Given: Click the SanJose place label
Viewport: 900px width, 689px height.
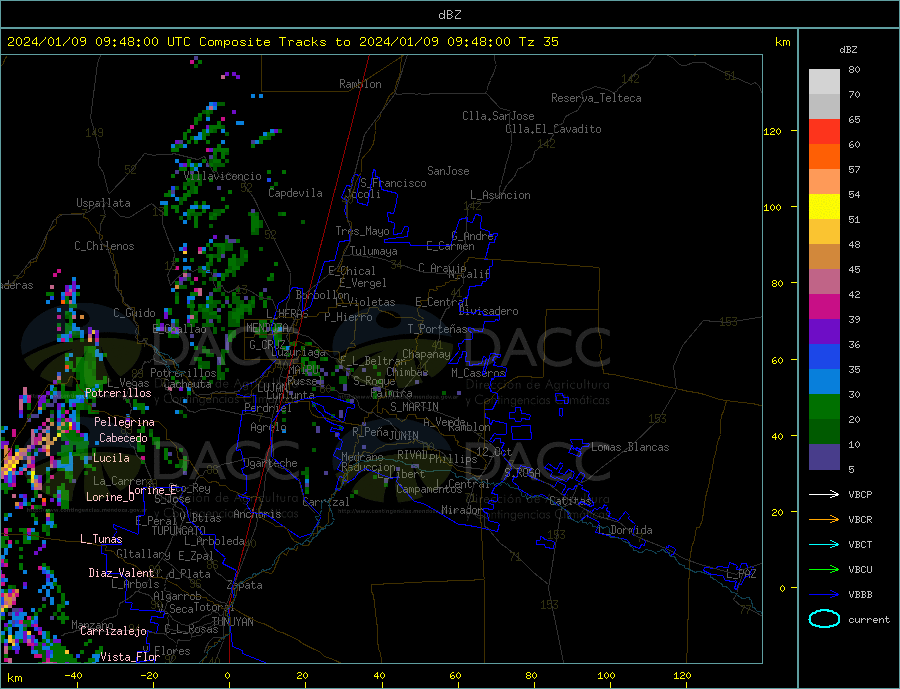Looking at the screenshot, I should [x=448, y=171].
